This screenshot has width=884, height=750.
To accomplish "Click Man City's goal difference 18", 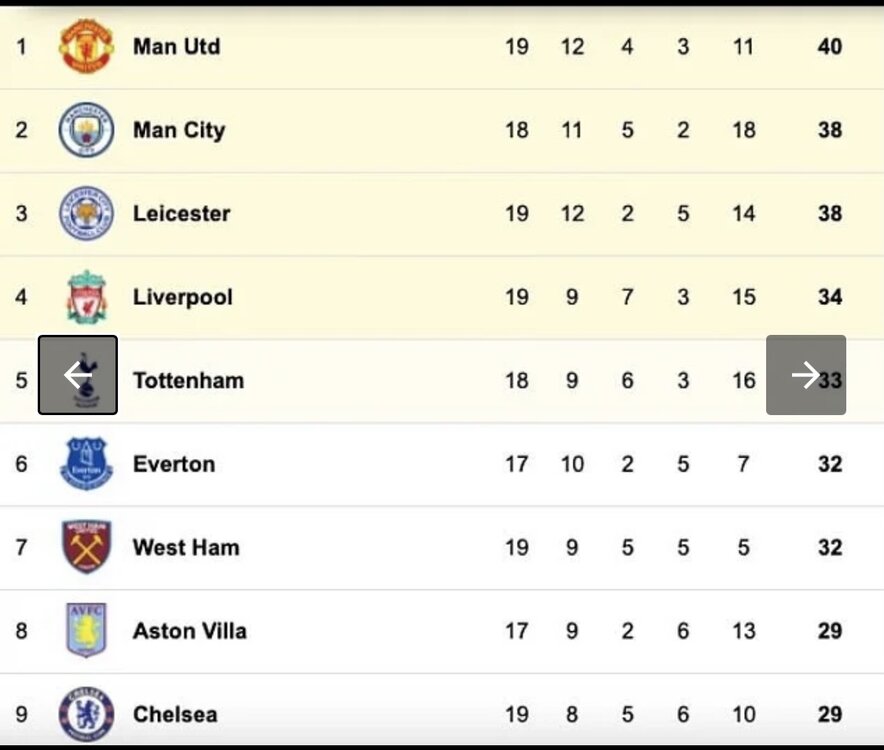I will pyautogui.click(x=744, y=130).
